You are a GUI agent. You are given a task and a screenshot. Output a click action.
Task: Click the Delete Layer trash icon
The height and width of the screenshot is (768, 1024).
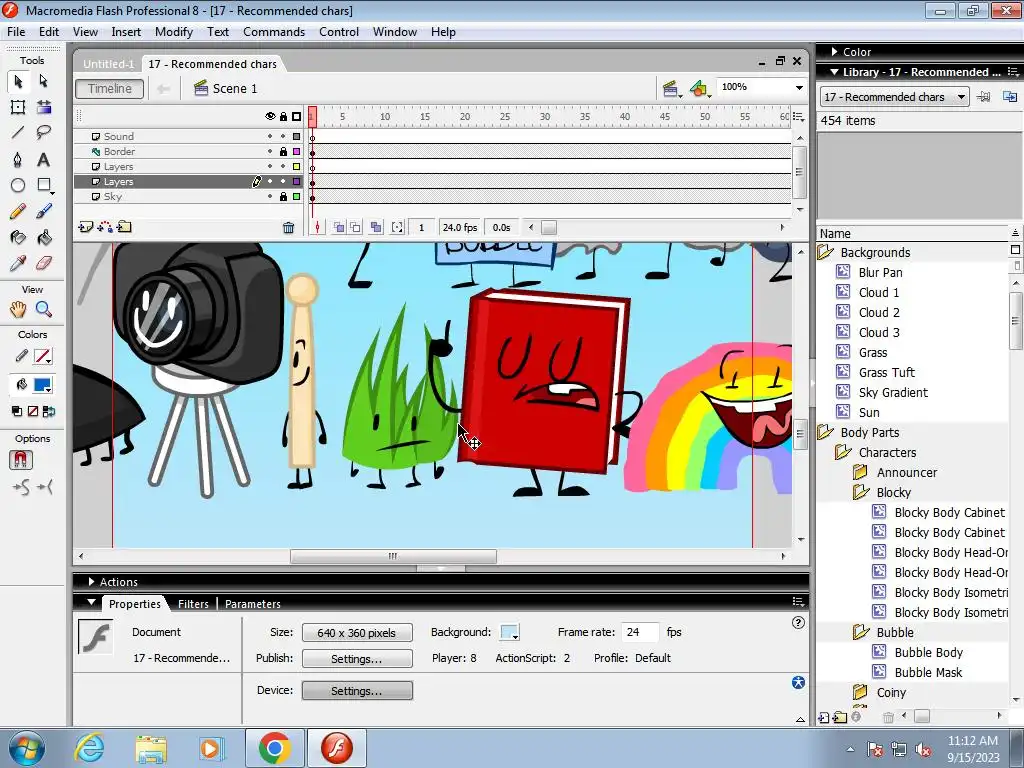coord(288,227)
